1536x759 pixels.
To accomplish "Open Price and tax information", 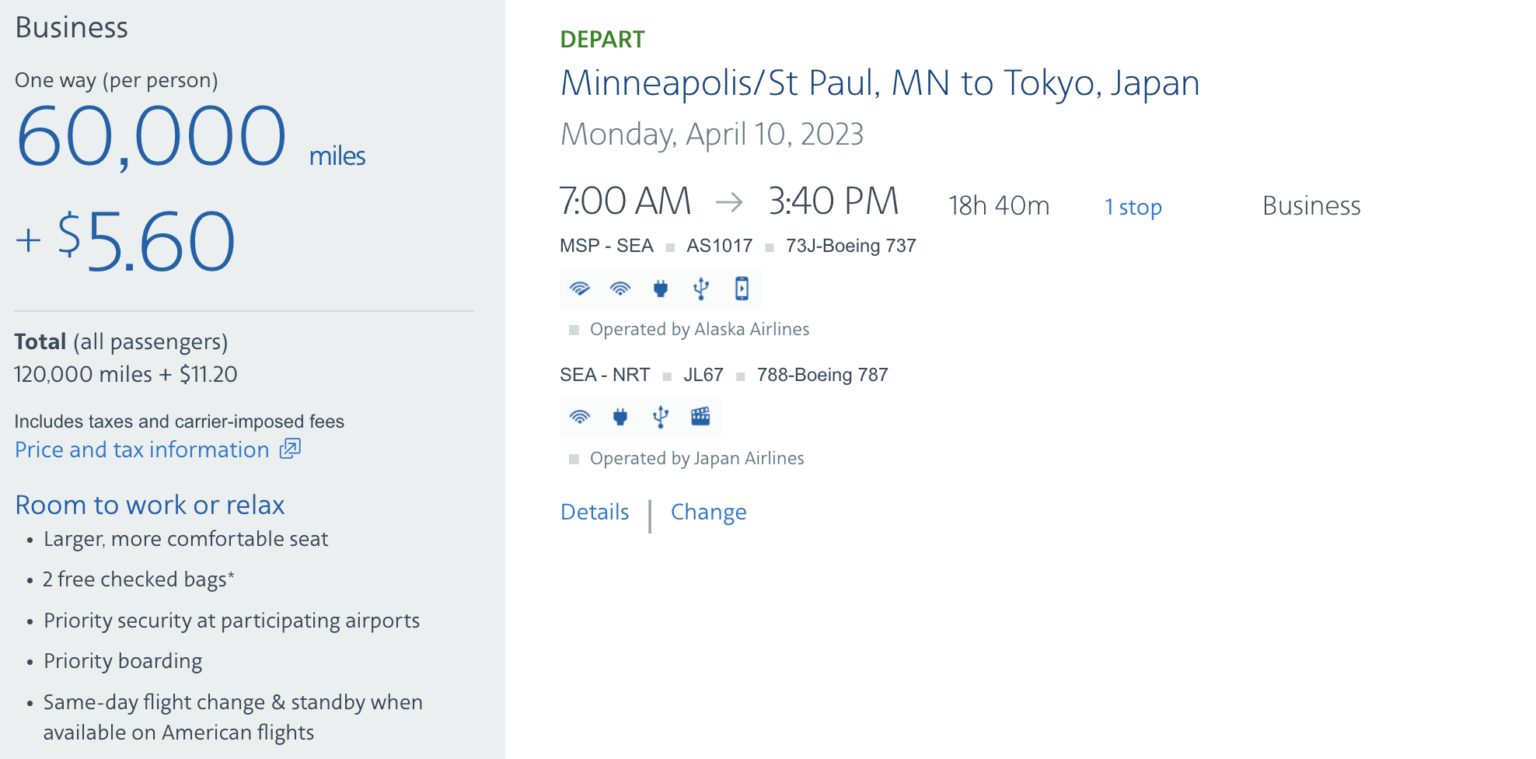I will click(x=140, y=450).
